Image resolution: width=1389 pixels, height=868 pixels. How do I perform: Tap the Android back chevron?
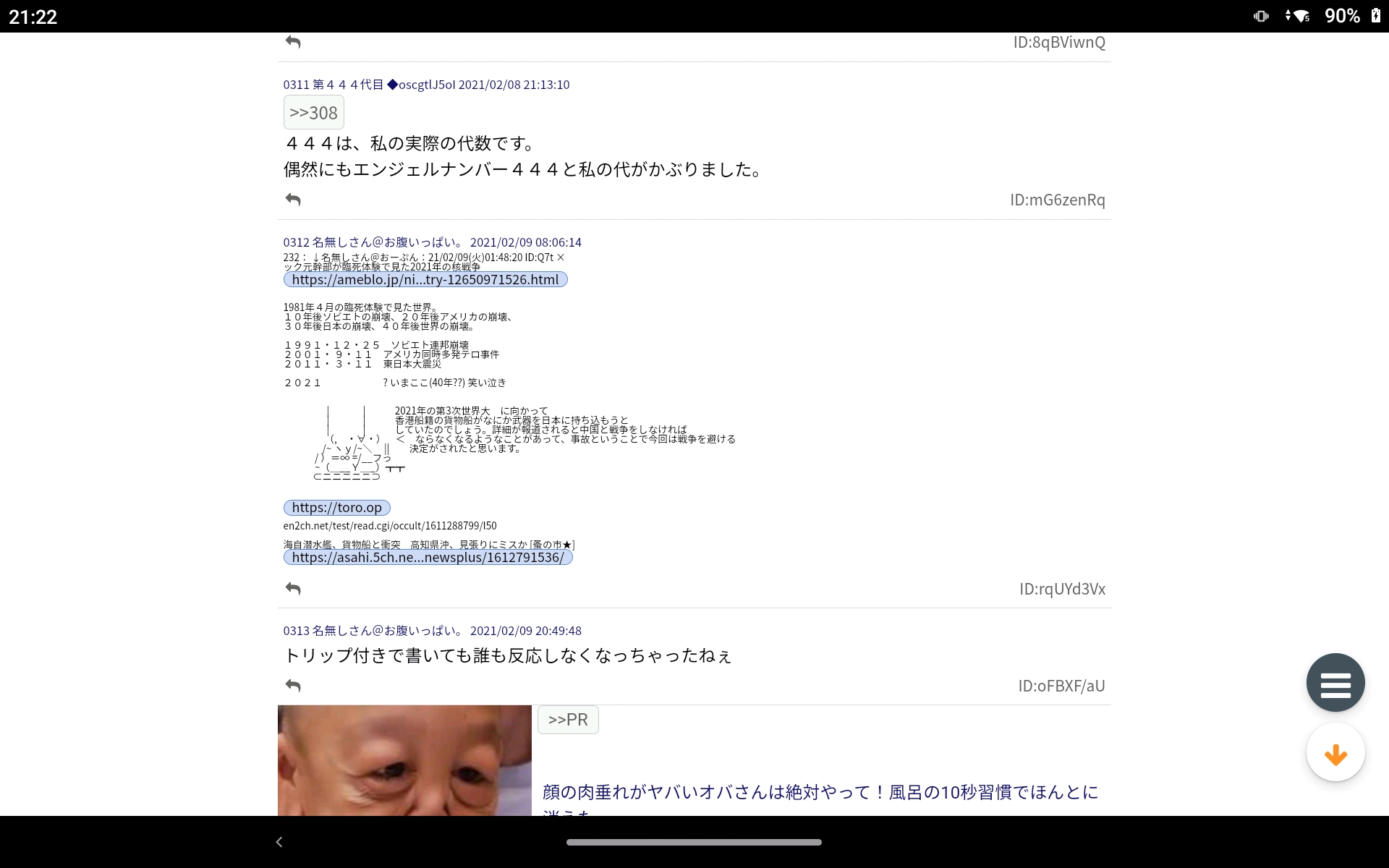279,842
